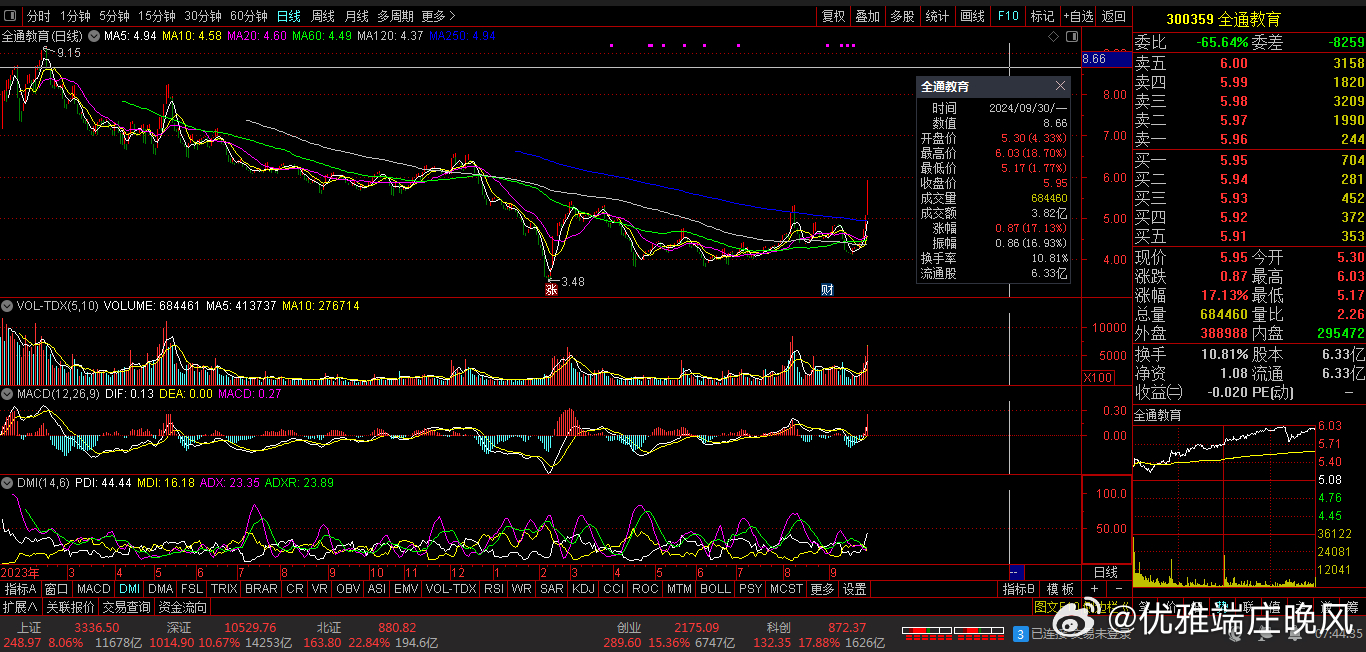The width and height of the screenshot is (1366, 652).
Task: Add stock with +自选 button
Action: tap(1078, 16)
